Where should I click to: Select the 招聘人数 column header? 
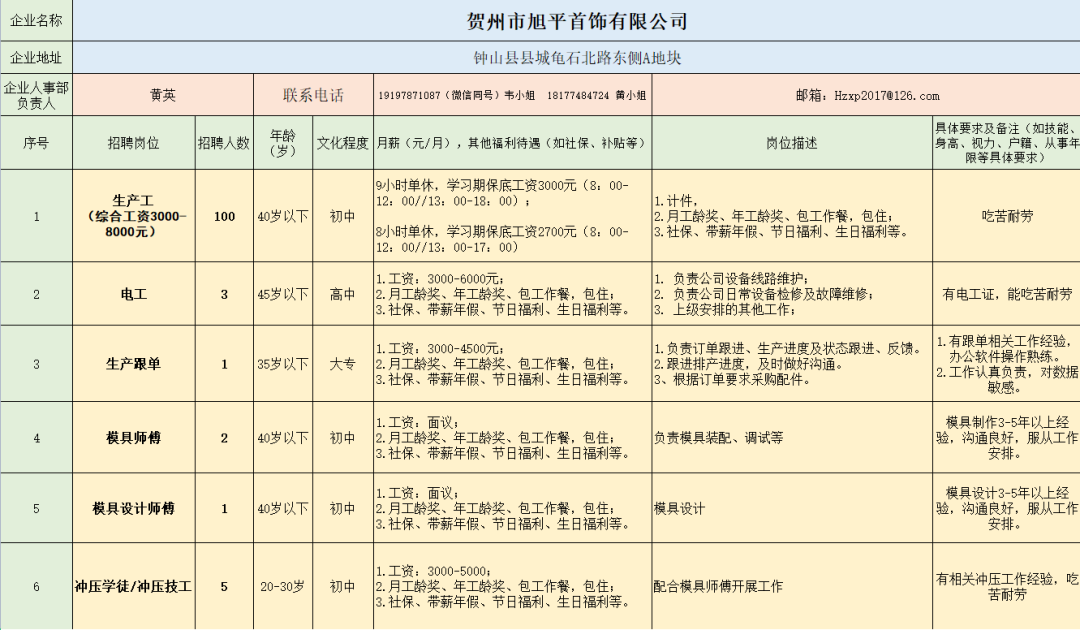225,143
